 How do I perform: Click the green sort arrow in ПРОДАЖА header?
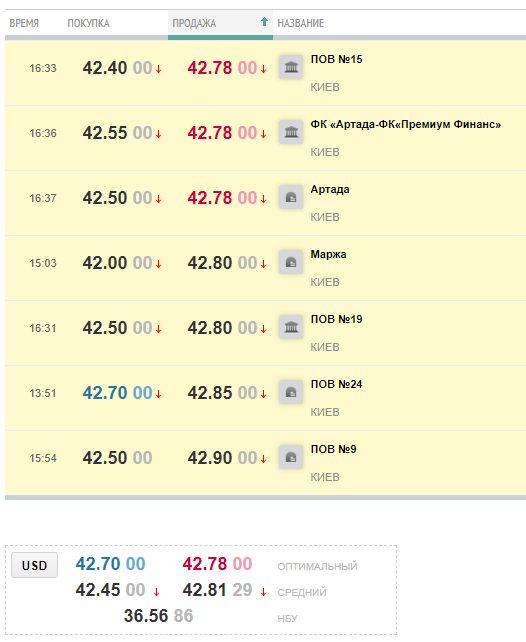point(264,22)
